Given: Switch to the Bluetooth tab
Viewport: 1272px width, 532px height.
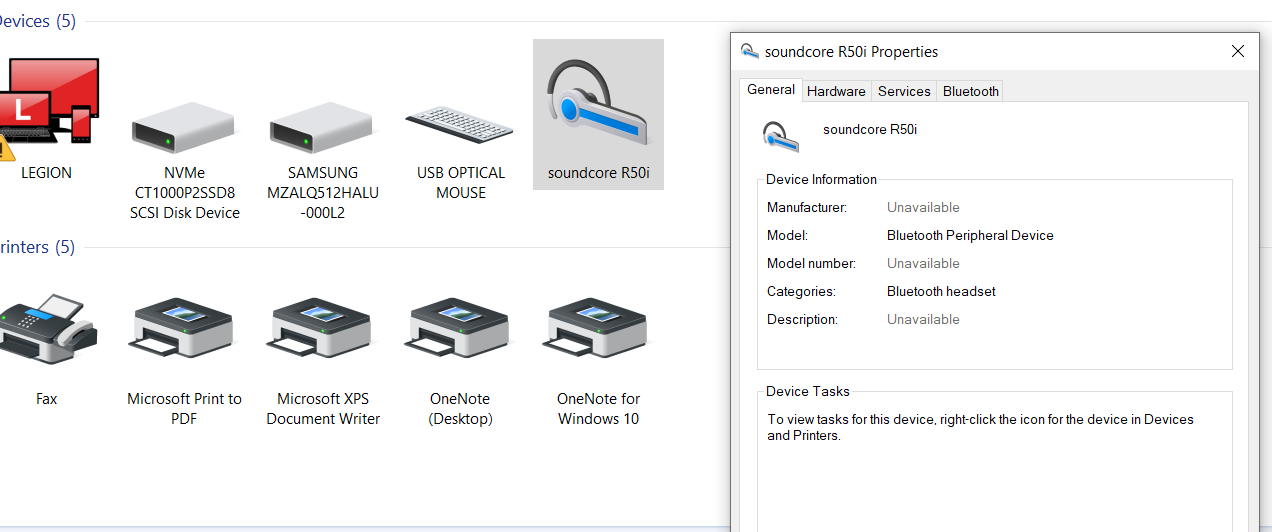Looking at the screenshot, I should (x=971, y=91).
